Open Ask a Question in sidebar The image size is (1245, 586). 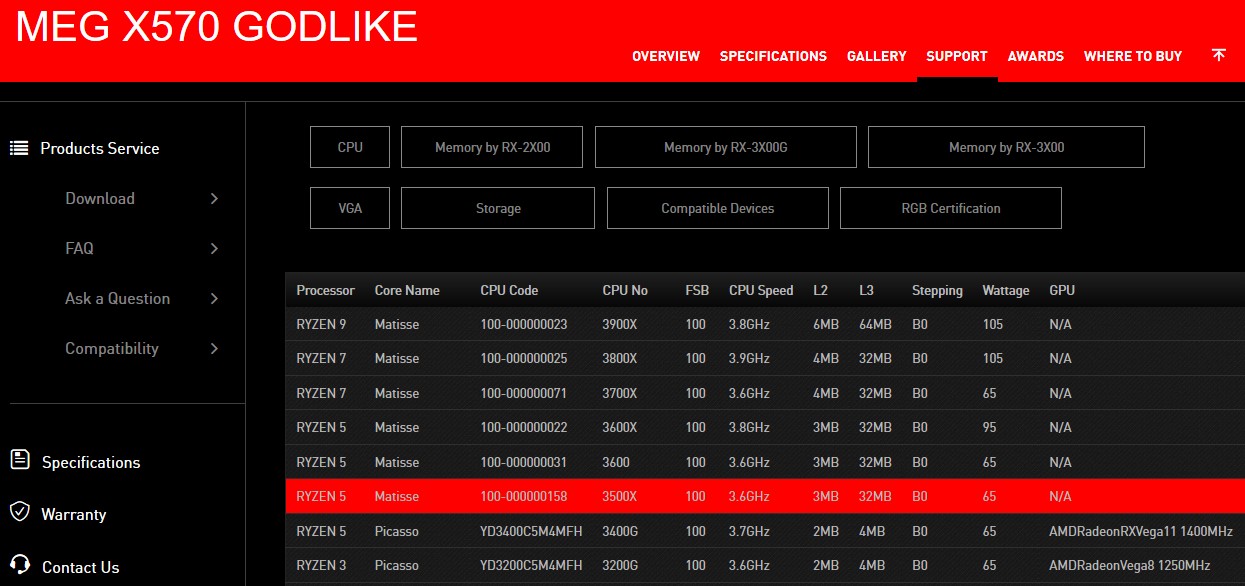[x=117, y=298]
